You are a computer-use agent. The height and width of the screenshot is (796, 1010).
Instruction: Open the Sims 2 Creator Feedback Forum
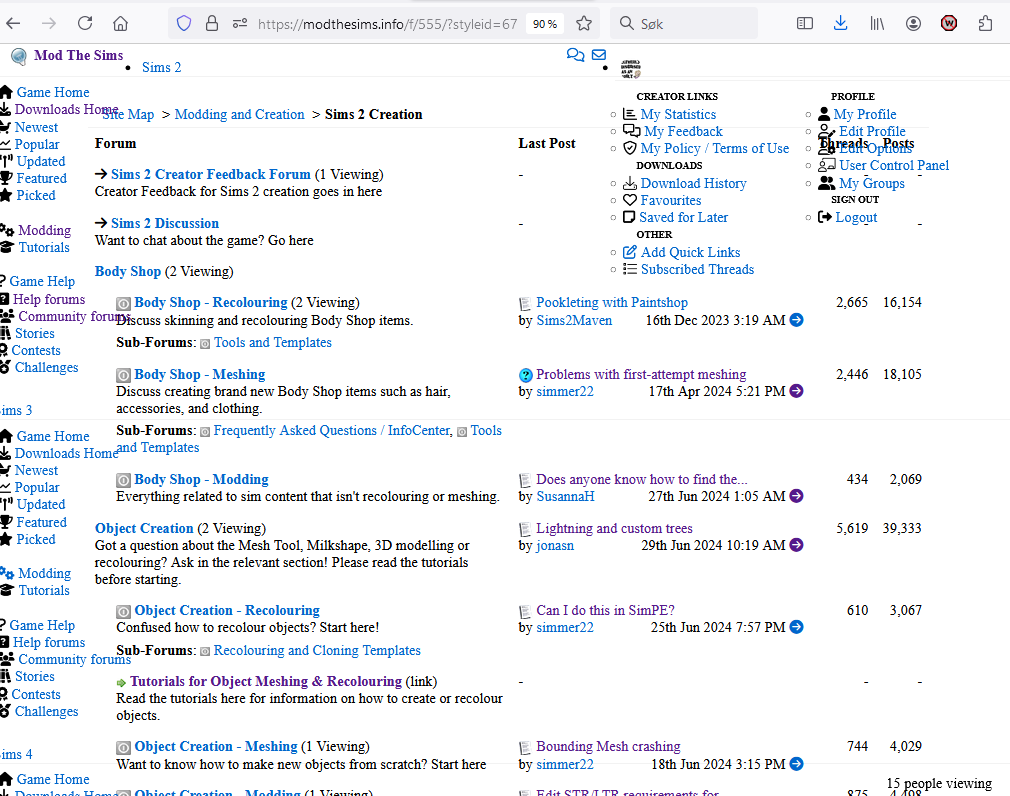pos(210,174)
